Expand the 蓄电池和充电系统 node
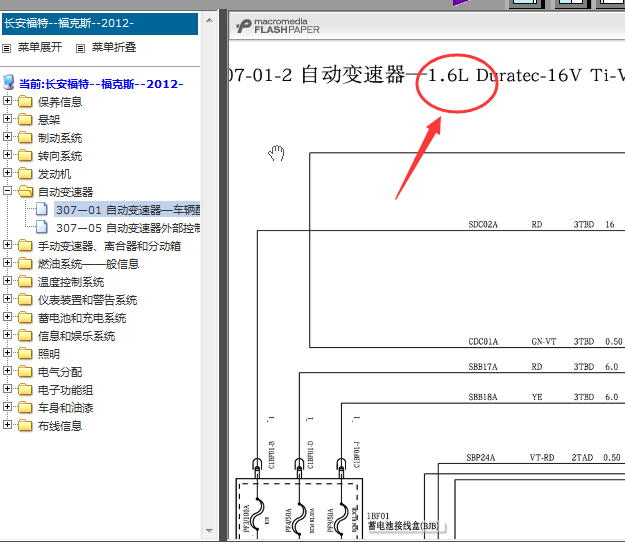The image size is (625, 542). coord(7,316)
